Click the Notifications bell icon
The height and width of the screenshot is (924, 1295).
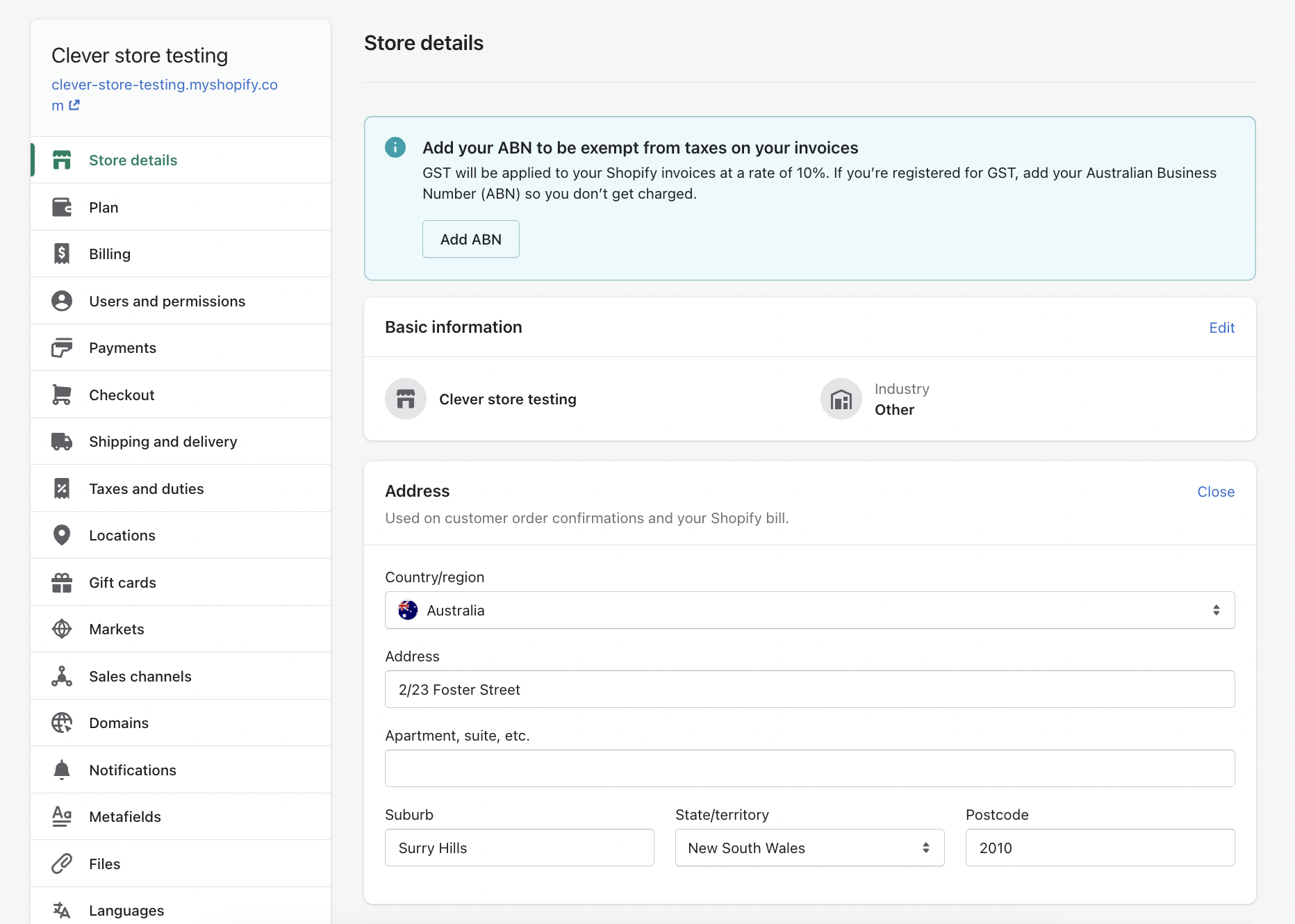point(62,770)
